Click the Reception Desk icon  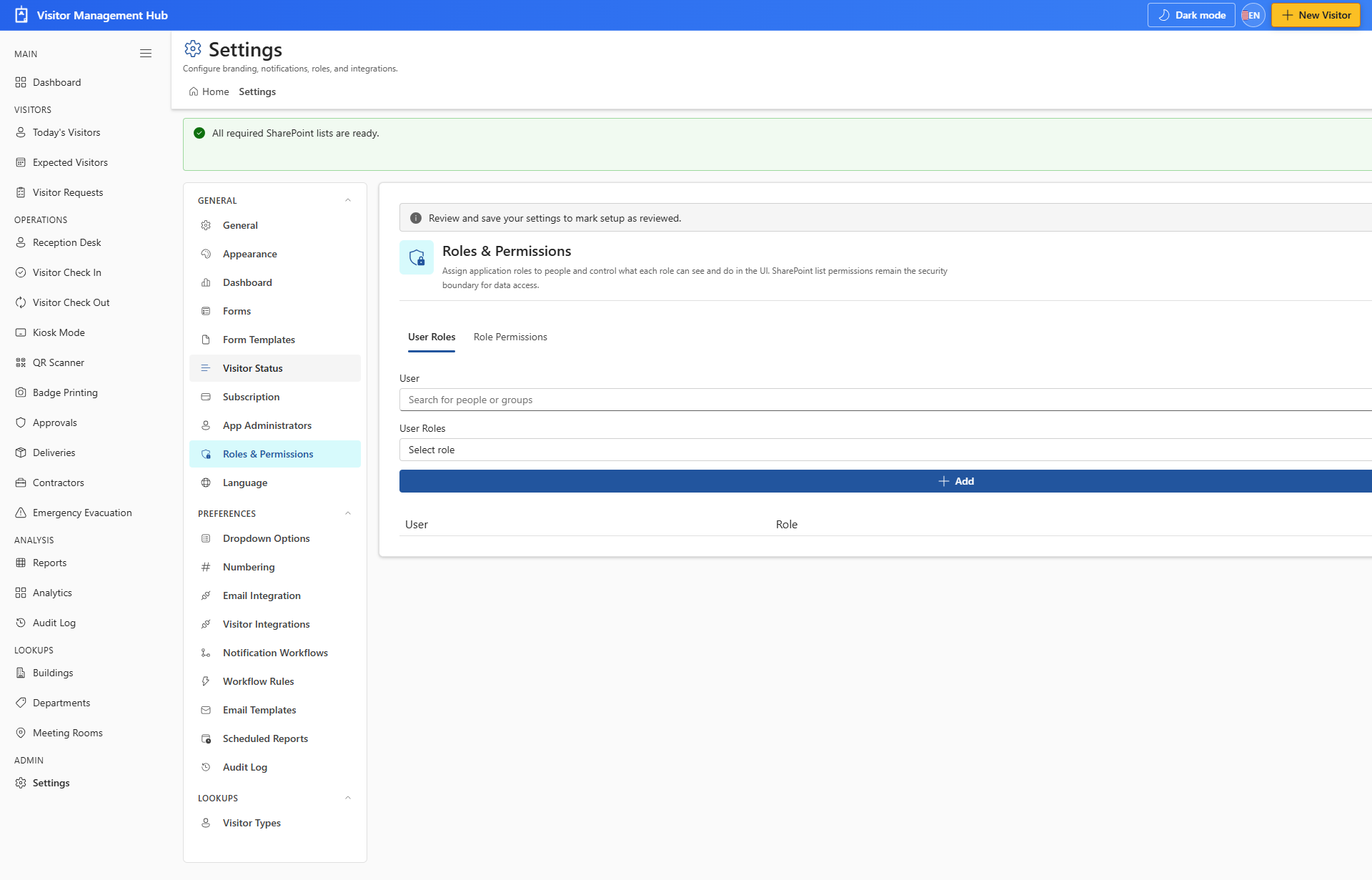[x=21, y=242]
